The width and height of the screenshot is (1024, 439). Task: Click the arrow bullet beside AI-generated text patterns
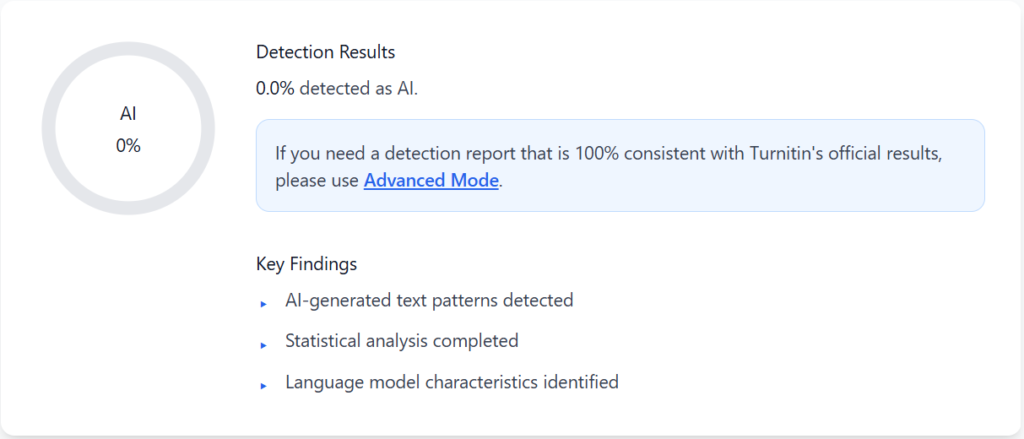[263, 303]
